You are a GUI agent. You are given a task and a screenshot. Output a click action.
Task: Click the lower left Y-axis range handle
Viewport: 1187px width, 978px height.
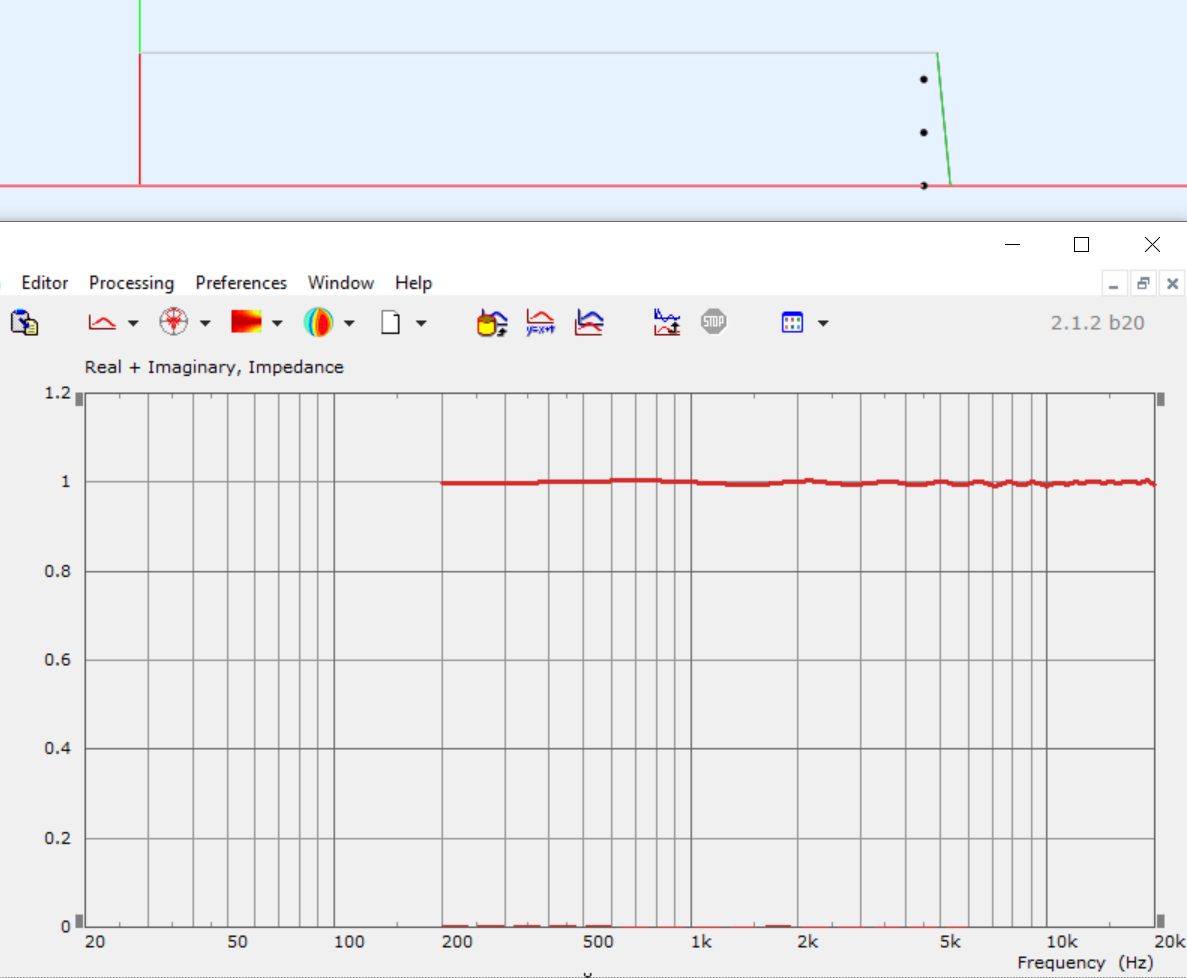point(79,921)
